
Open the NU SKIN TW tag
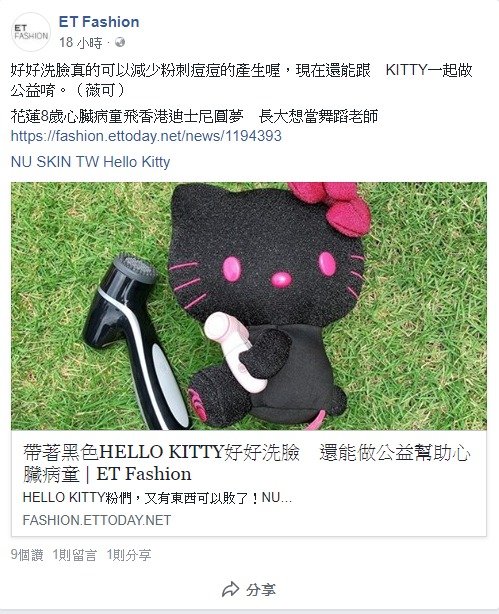coord(55,162)
